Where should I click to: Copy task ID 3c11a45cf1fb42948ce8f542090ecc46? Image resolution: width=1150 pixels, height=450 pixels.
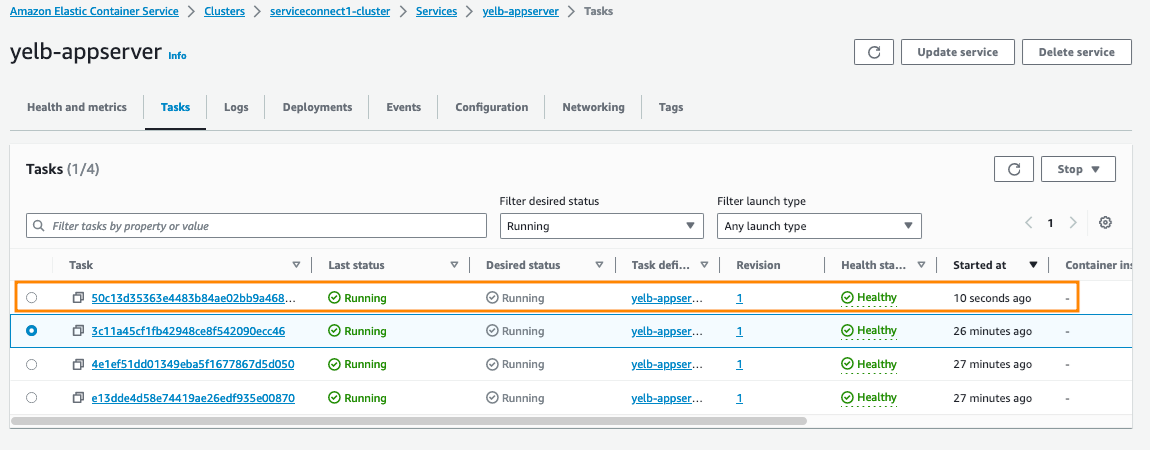click(x=78, y=331)
